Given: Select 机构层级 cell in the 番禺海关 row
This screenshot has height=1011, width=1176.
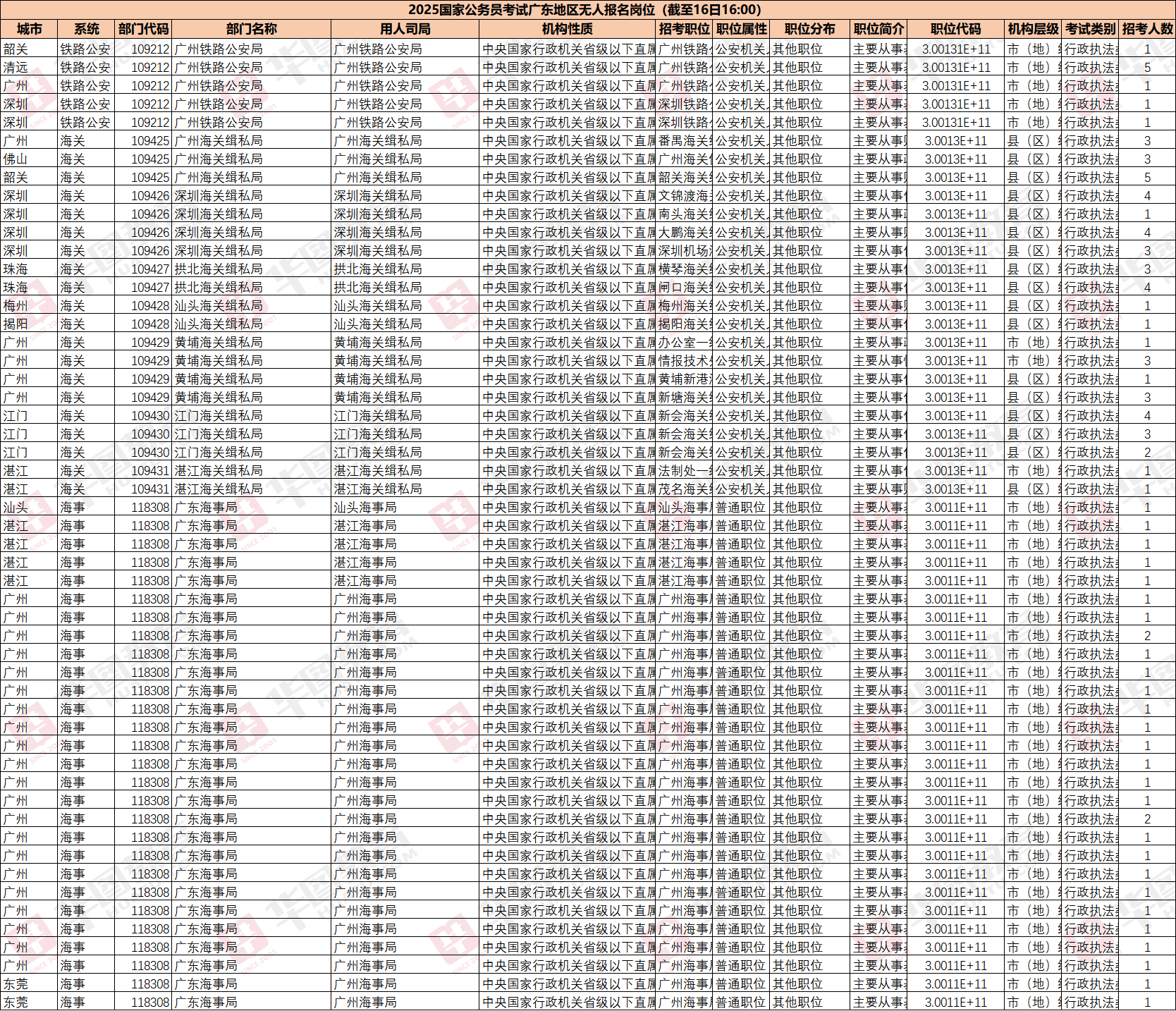Looking at the screenshot, I should point(1034,141).
